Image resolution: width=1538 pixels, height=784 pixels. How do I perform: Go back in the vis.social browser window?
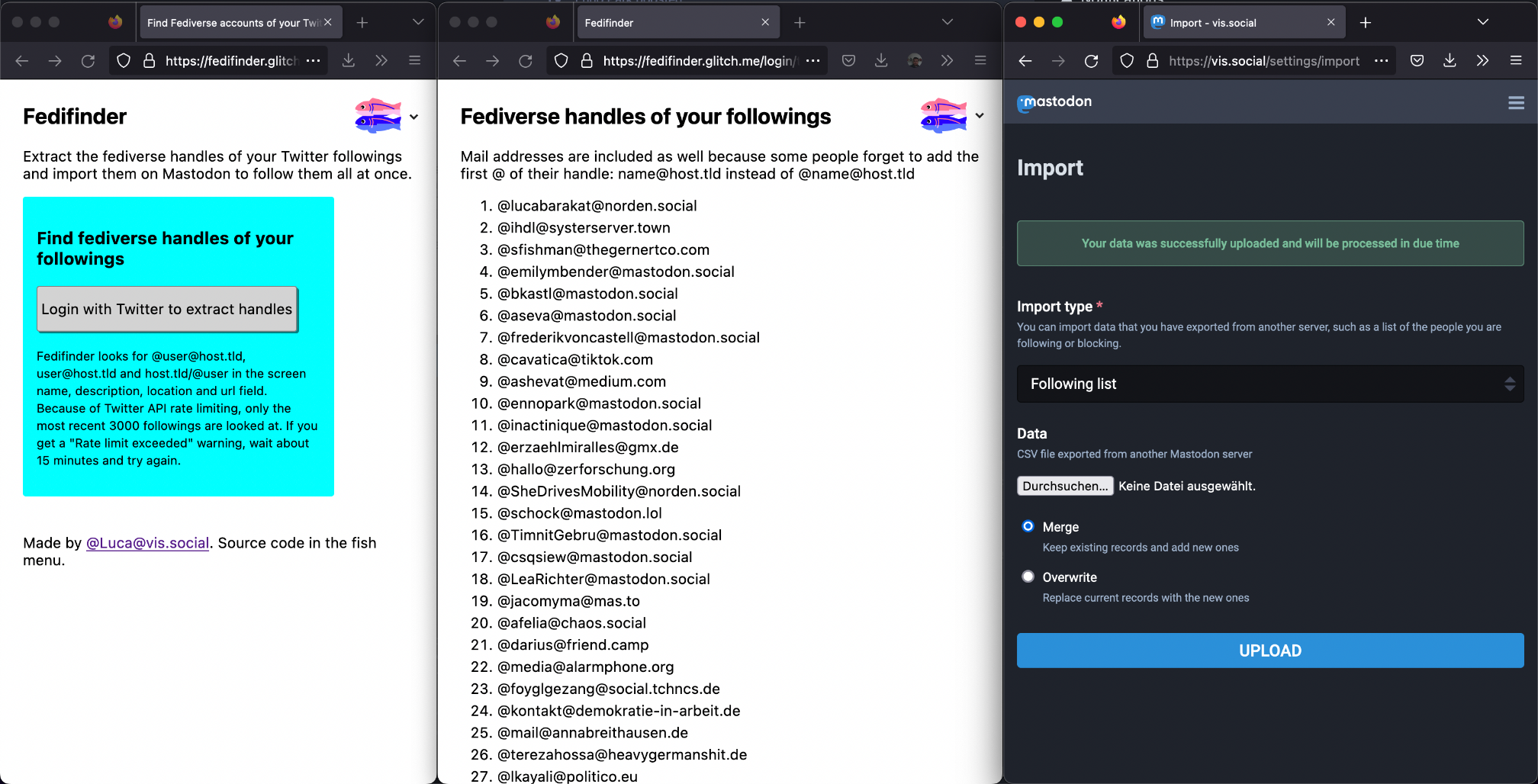pos(1025,61)
